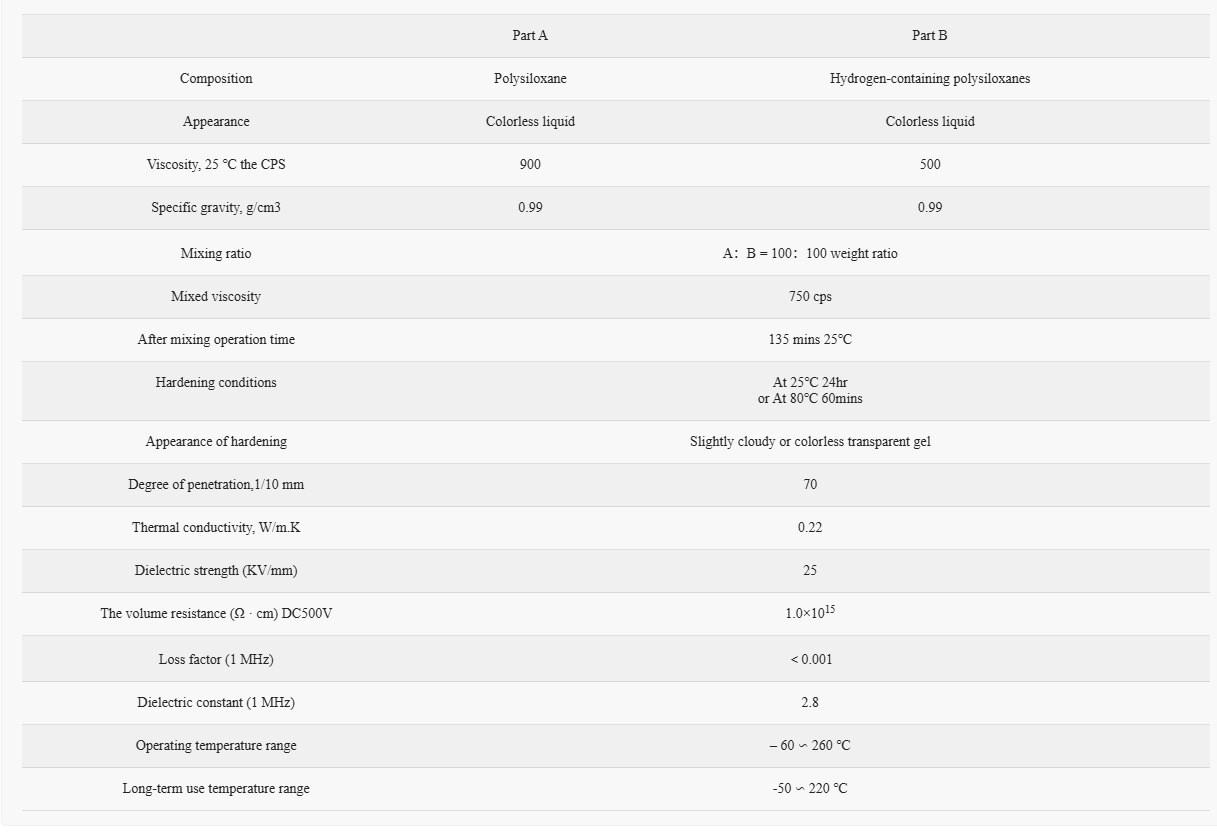The width and height of the screenshot is (1217, 836).
Task: Click the mixing ratio A:B = 100:100 value
Action: [810, 253]
